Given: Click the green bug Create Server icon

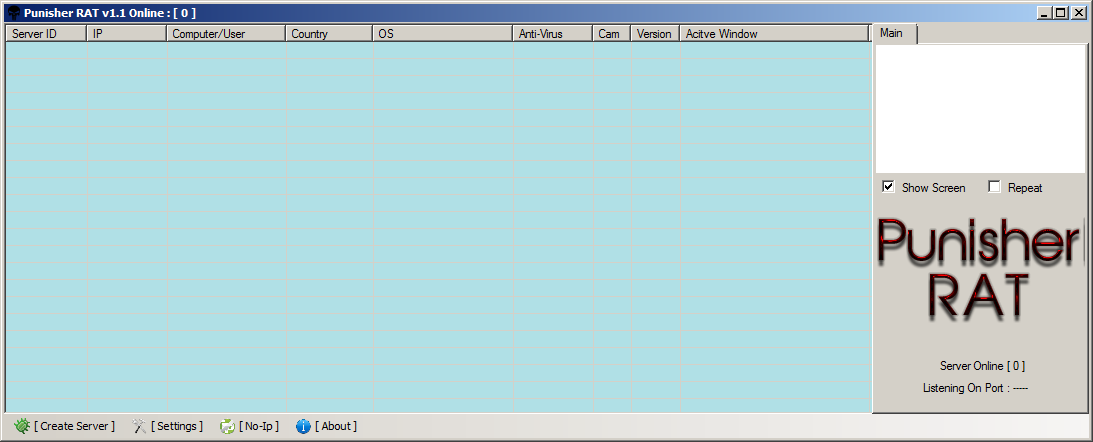Looking at the screenshot, I should click(x=22, y=426).
